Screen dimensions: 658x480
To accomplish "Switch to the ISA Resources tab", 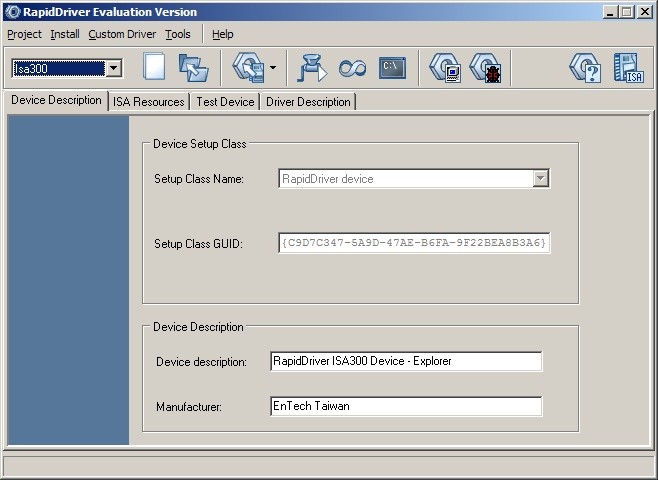I will point(149,102).
